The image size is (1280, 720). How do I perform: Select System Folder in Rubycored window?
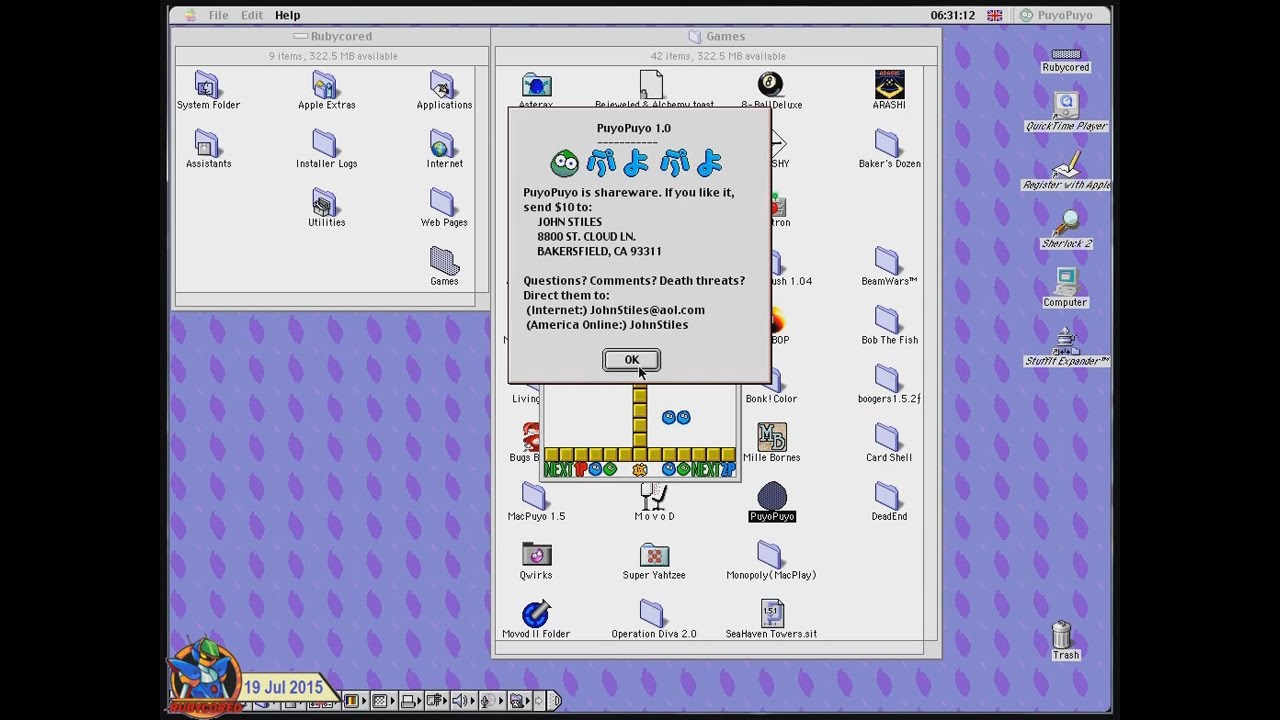point(208,91)
